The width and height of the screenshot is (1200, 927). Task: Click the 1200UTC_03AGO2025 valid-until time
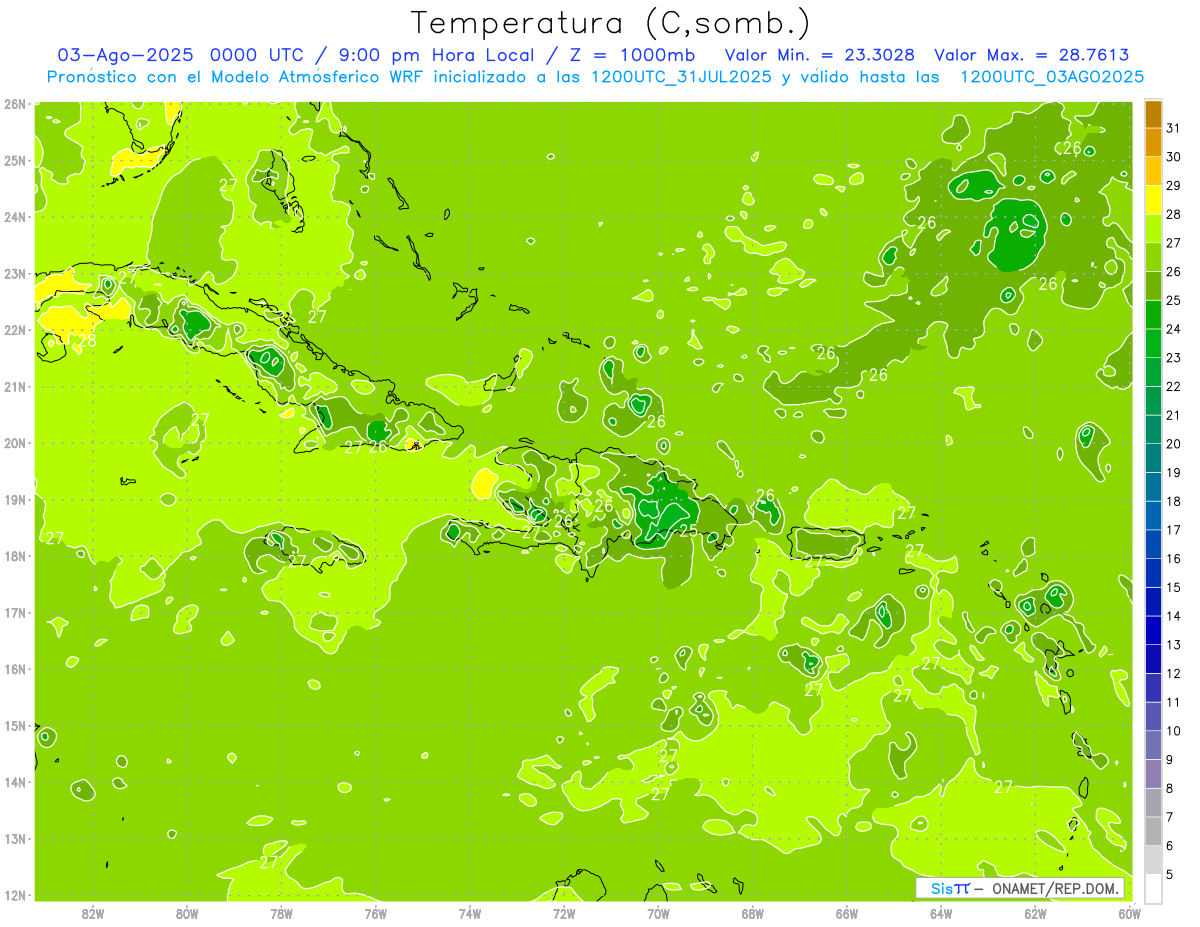point(1052,77)
